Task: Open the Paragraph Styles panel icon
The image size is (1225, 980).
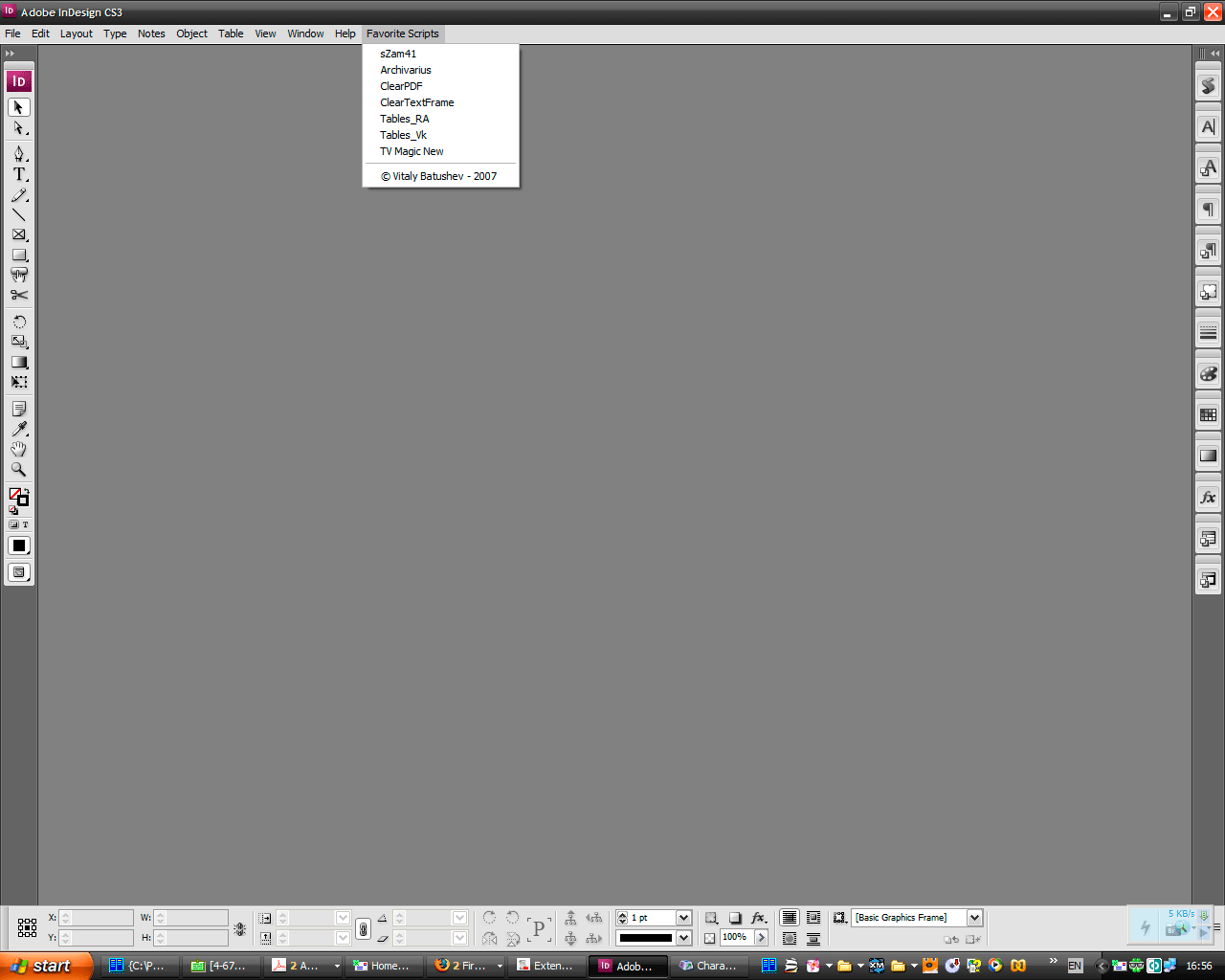Action: pos(1208,251)
